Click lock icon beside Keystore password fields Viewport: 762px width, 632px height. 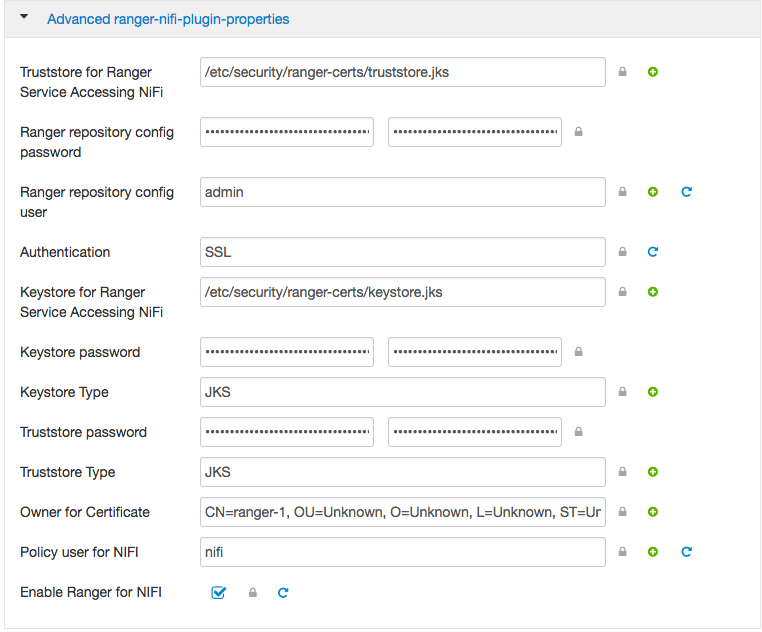(x=578, y=352)
